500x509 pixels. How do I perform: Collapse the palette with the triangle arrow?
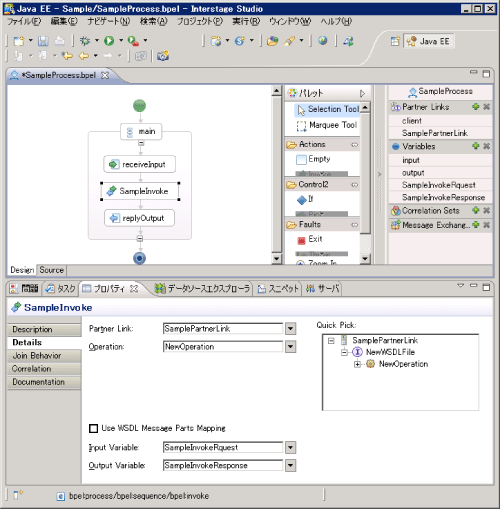(362, 93)
